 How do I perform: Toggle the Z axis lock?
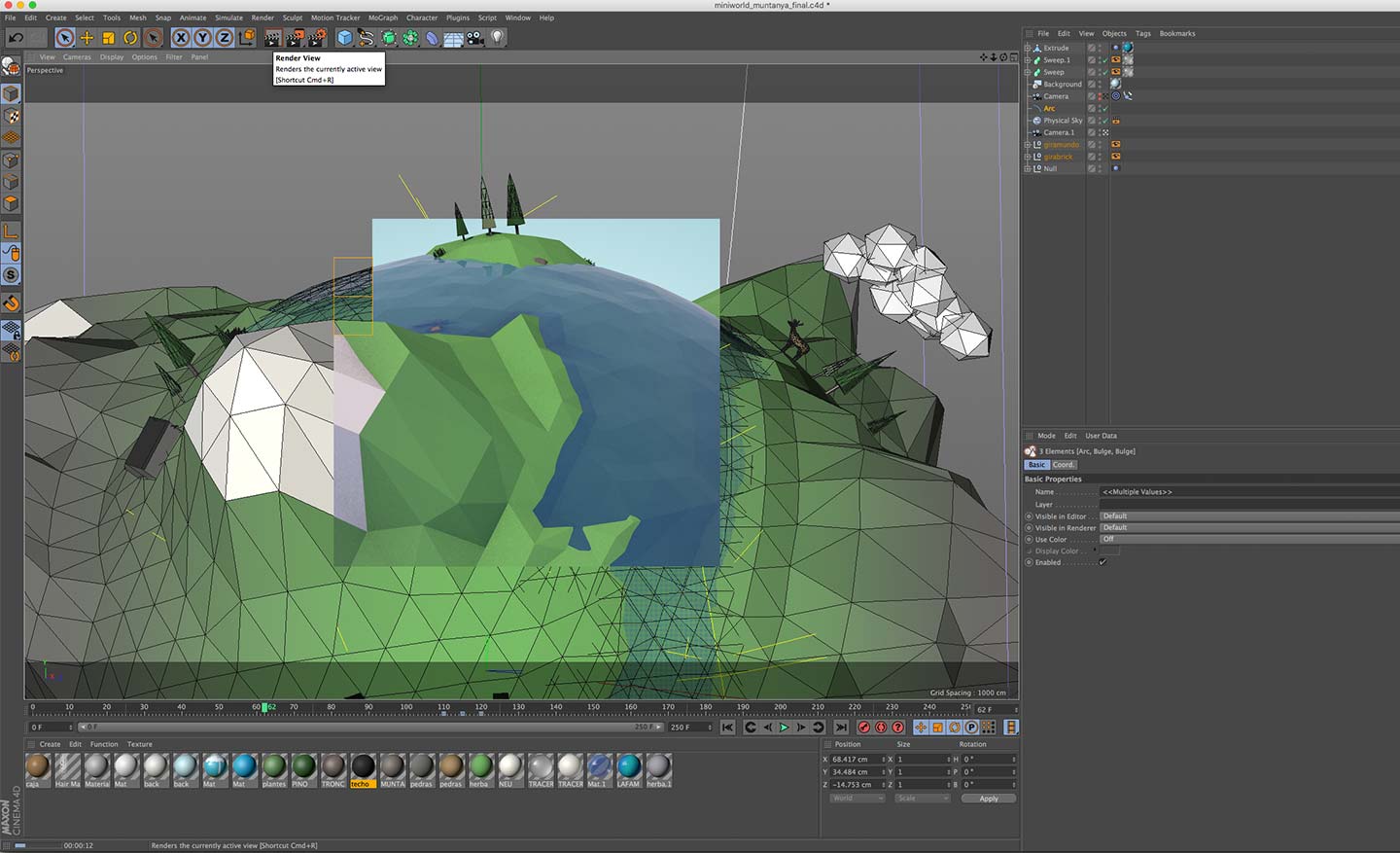(x=224, y=38)
